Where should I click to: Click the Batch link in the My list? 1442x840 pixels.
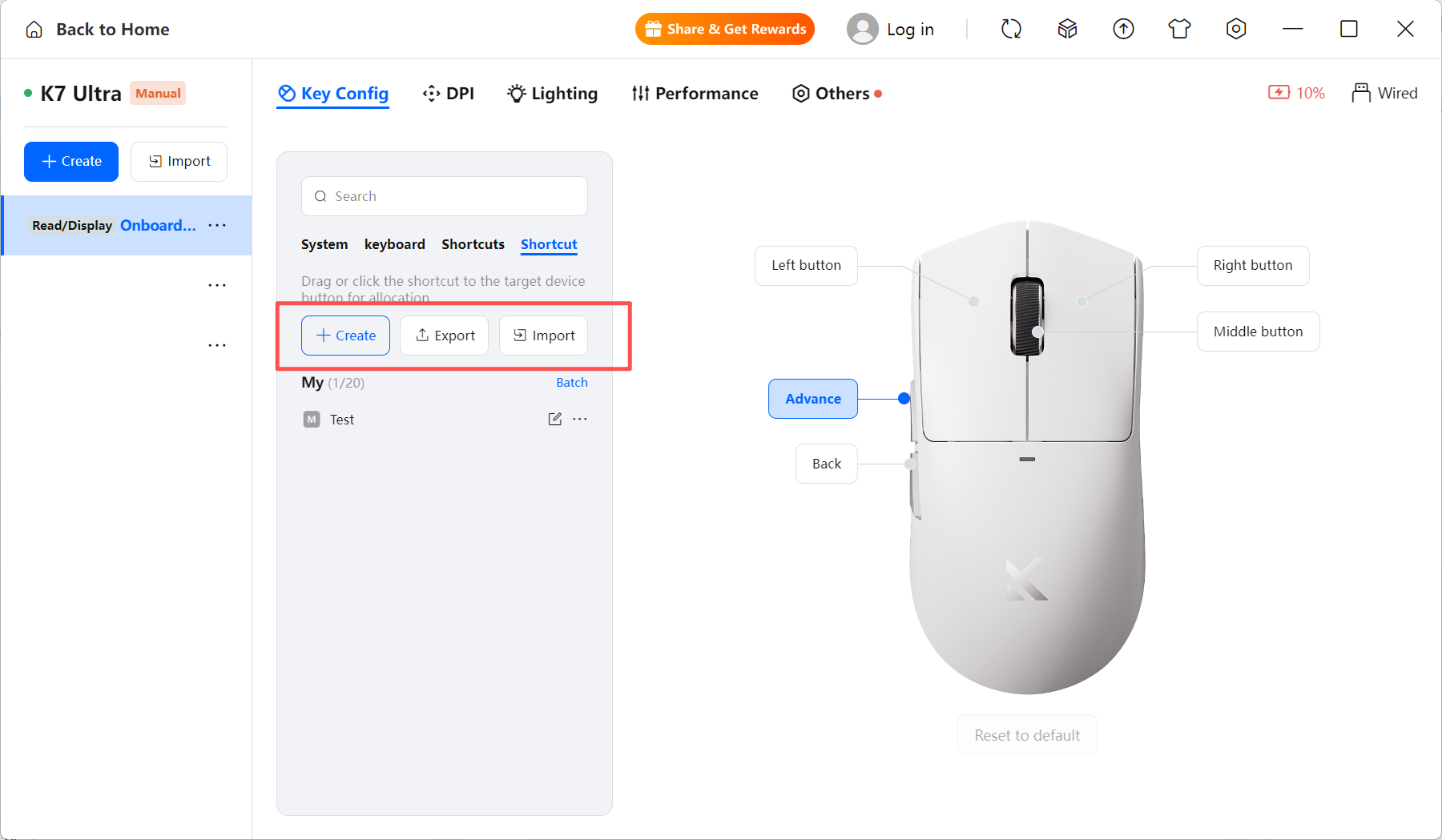point(572,383)
